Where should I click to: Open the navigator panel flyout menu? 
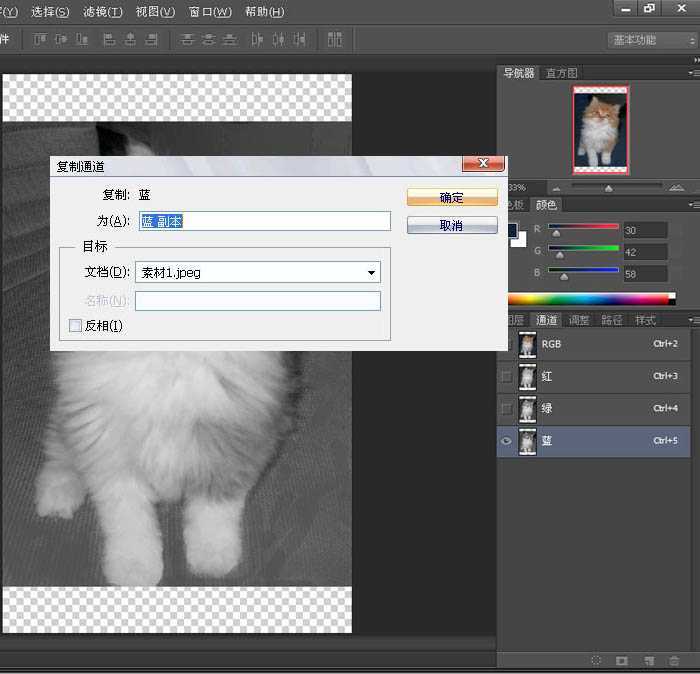pos(692,73)
